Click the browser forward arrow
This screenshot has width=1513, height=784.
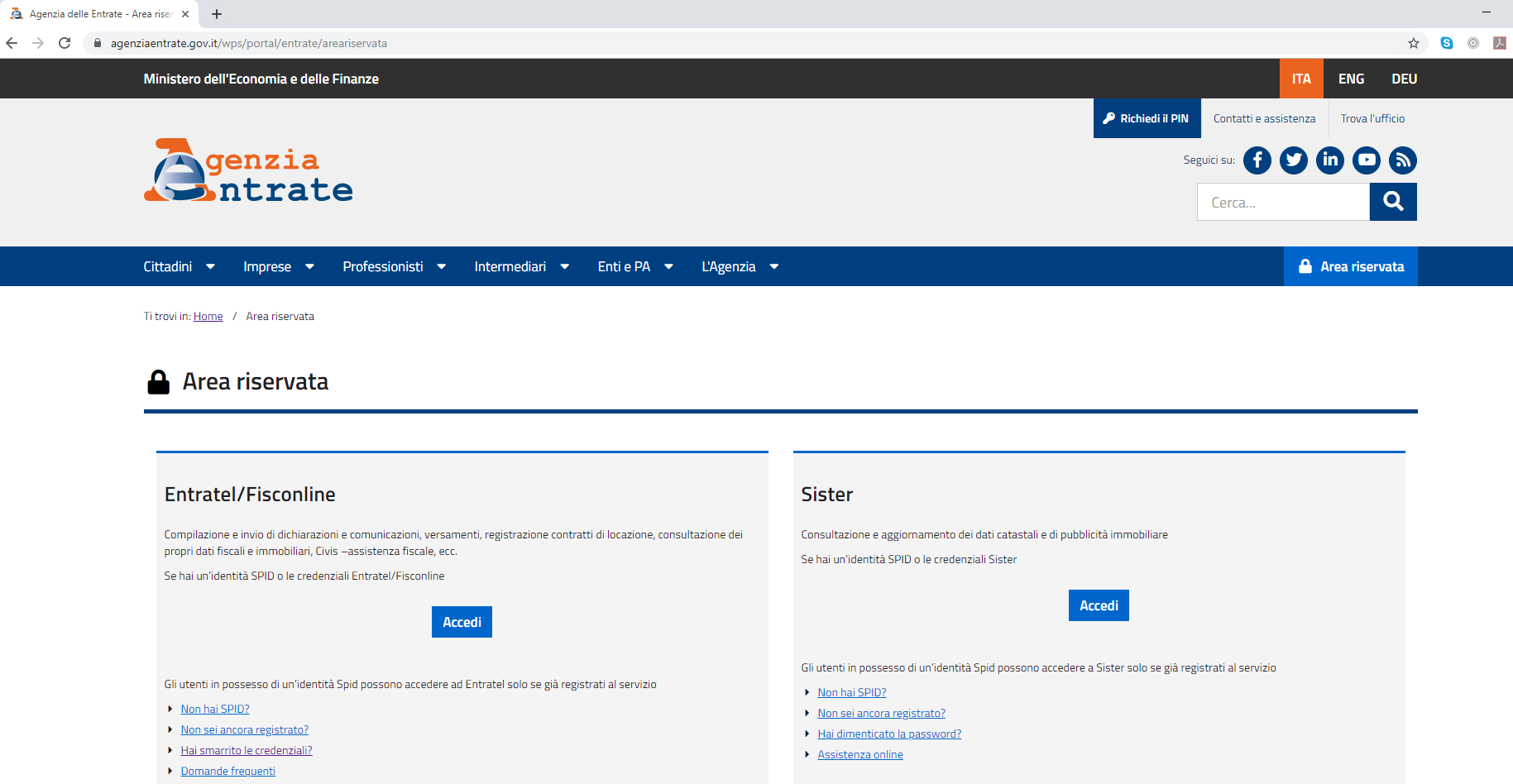click(x=38, y=43)
